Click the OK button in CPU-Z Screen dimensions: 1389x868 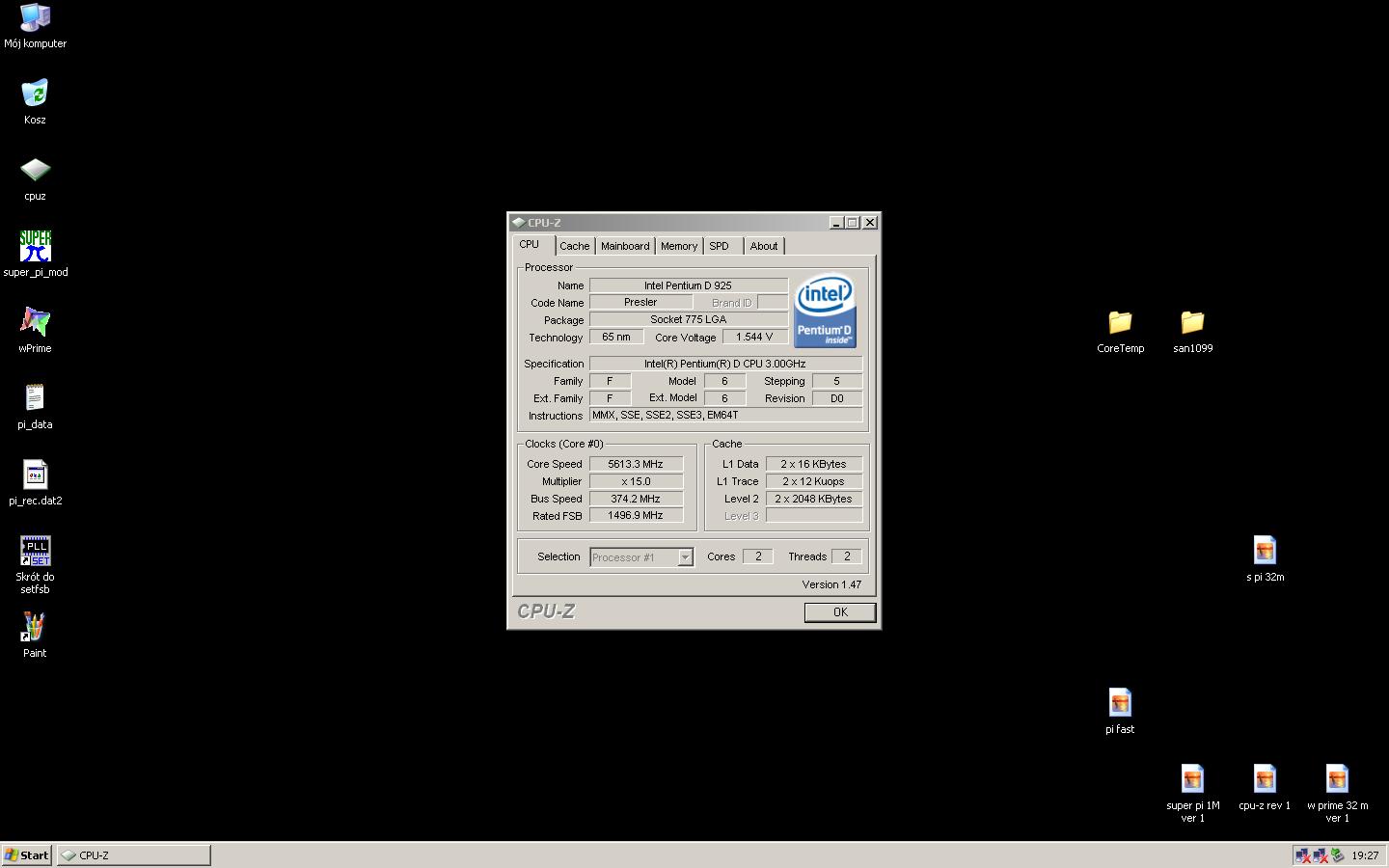click(840, 612)
